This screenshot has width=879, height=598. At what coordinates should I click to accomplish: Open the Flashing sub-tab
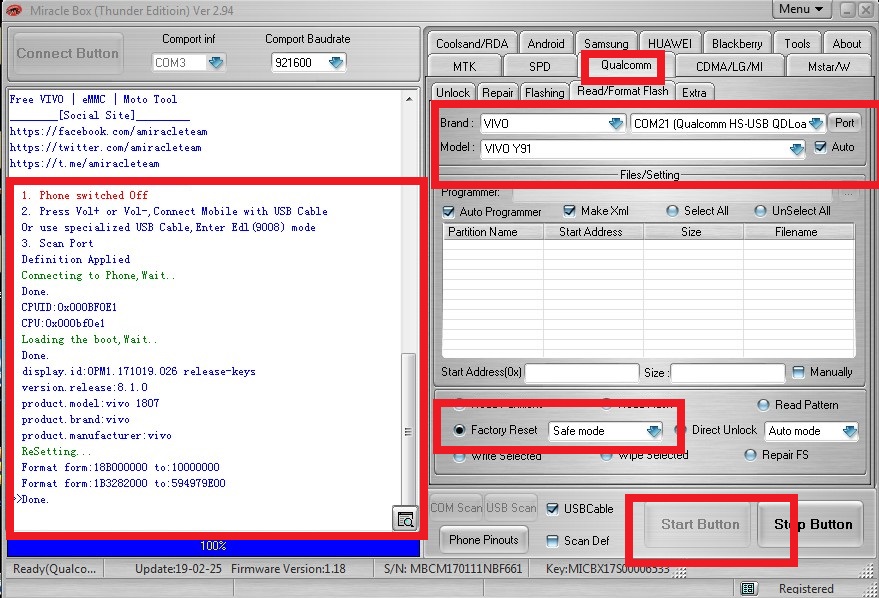click(544, 92)
